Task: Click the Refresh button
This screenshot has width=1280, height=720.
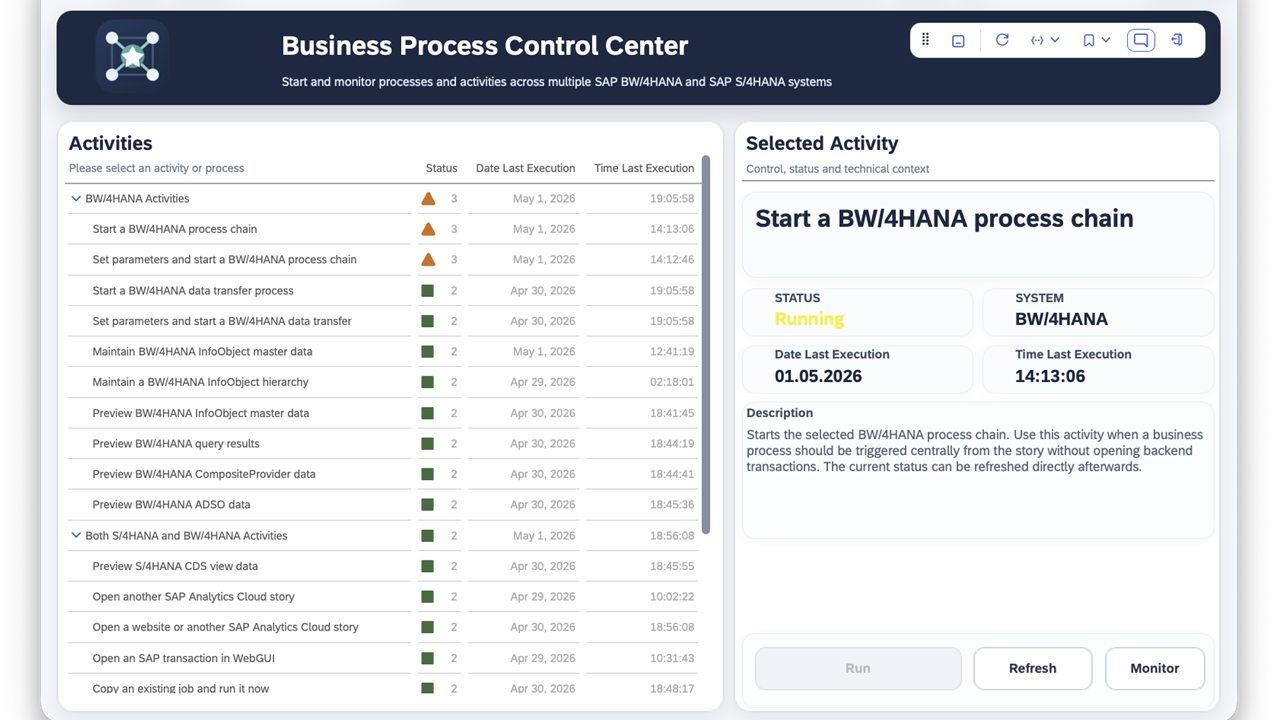Action: 1033,668
